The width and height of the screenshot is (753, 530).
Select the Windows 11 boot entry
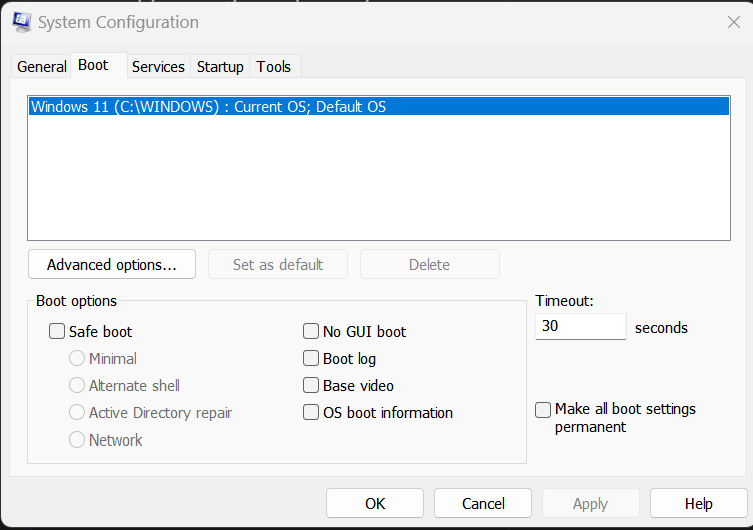tap(208, 107)
